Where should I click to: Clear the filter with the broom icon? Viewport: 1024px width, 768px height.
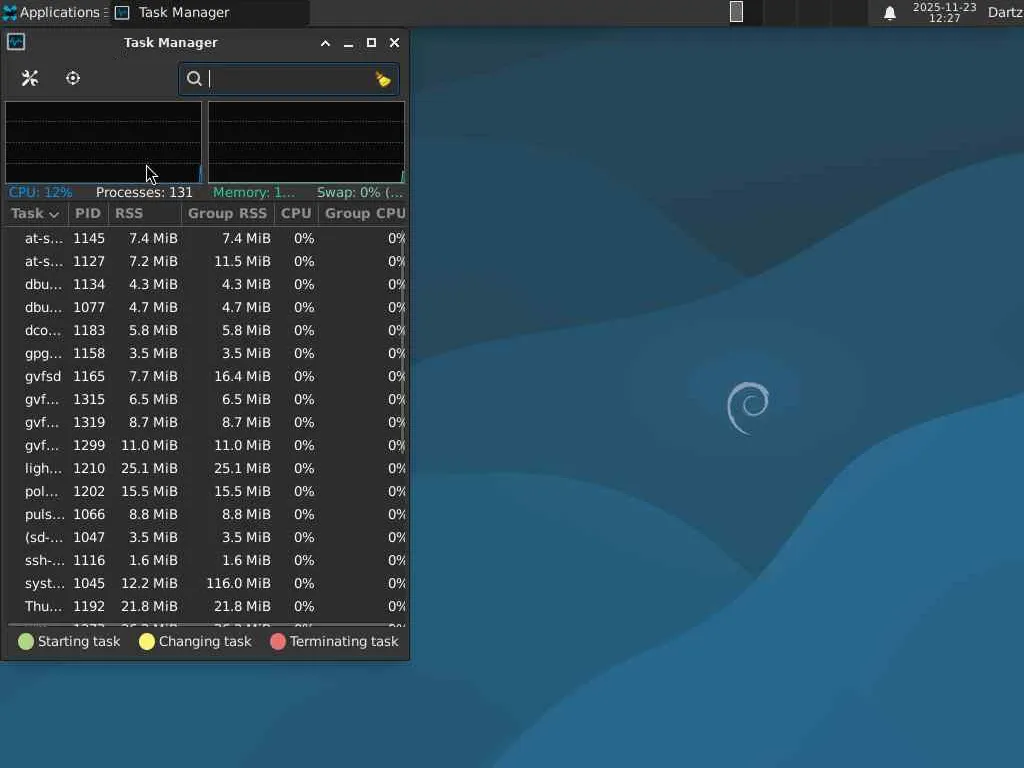click(383, 80)
